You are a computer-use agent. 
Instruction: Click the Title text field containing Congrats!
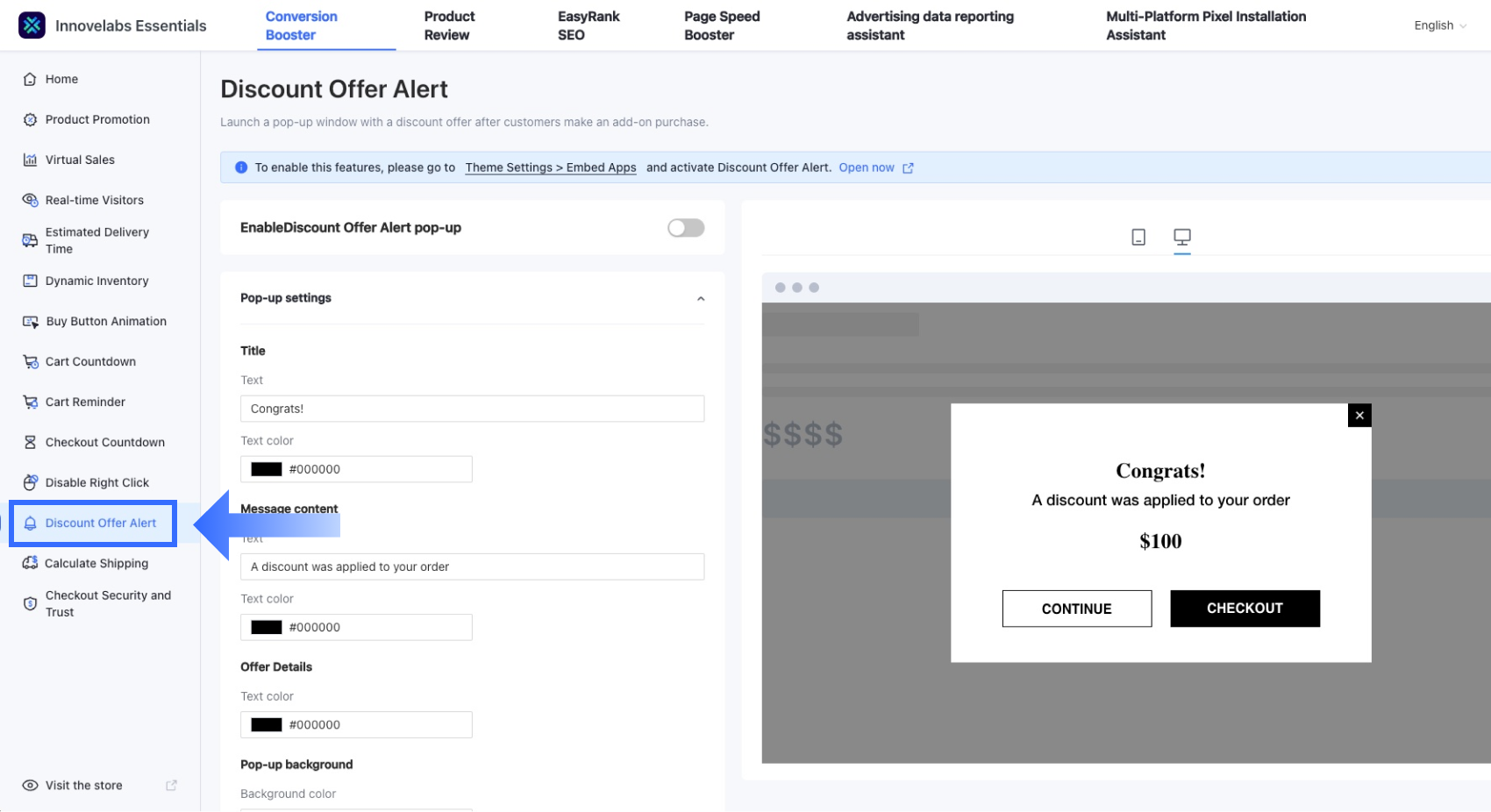click(472, 409)
